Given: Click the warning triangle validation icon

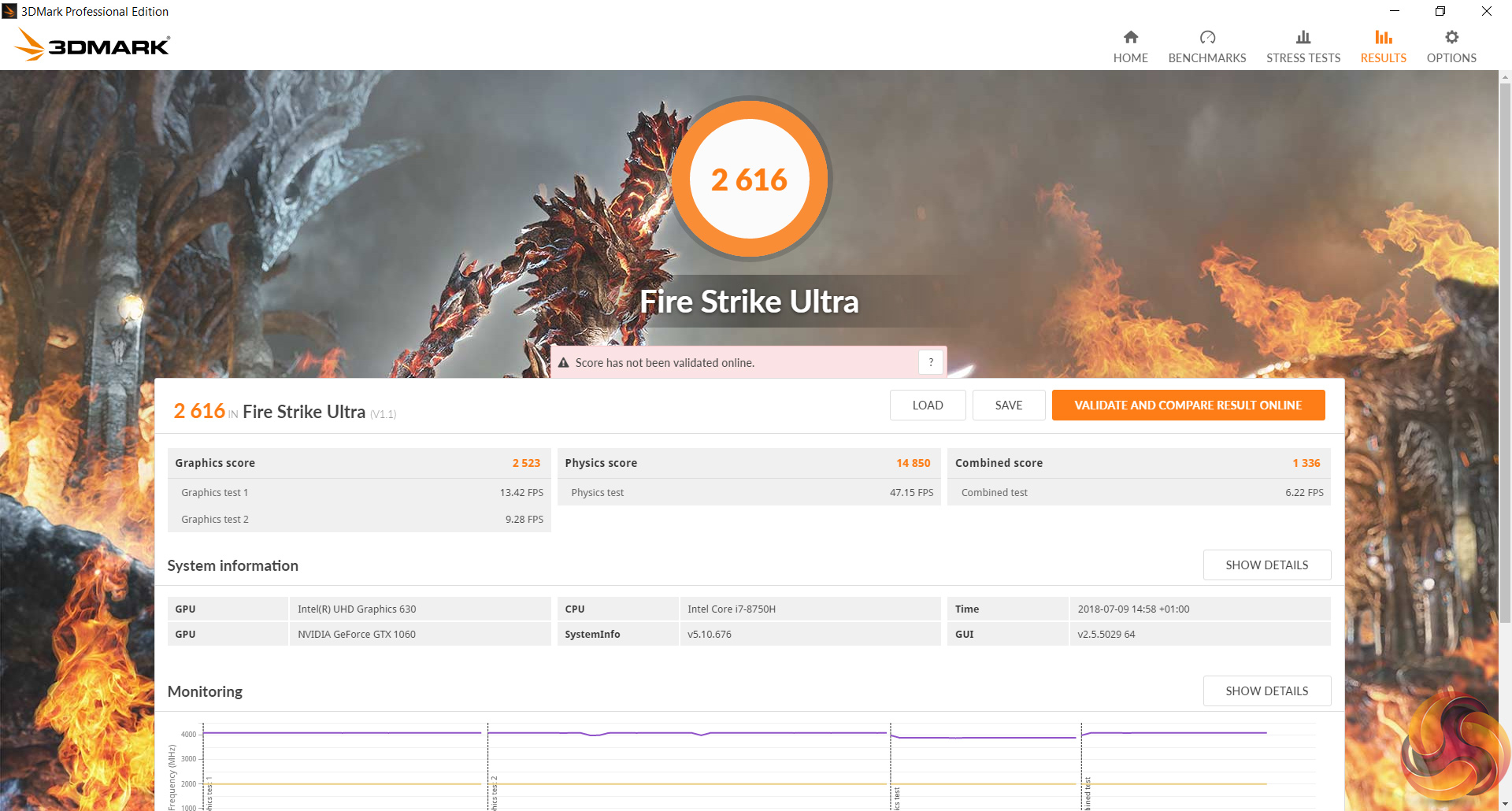Looking at the screenshot, I should pos(563,363).
